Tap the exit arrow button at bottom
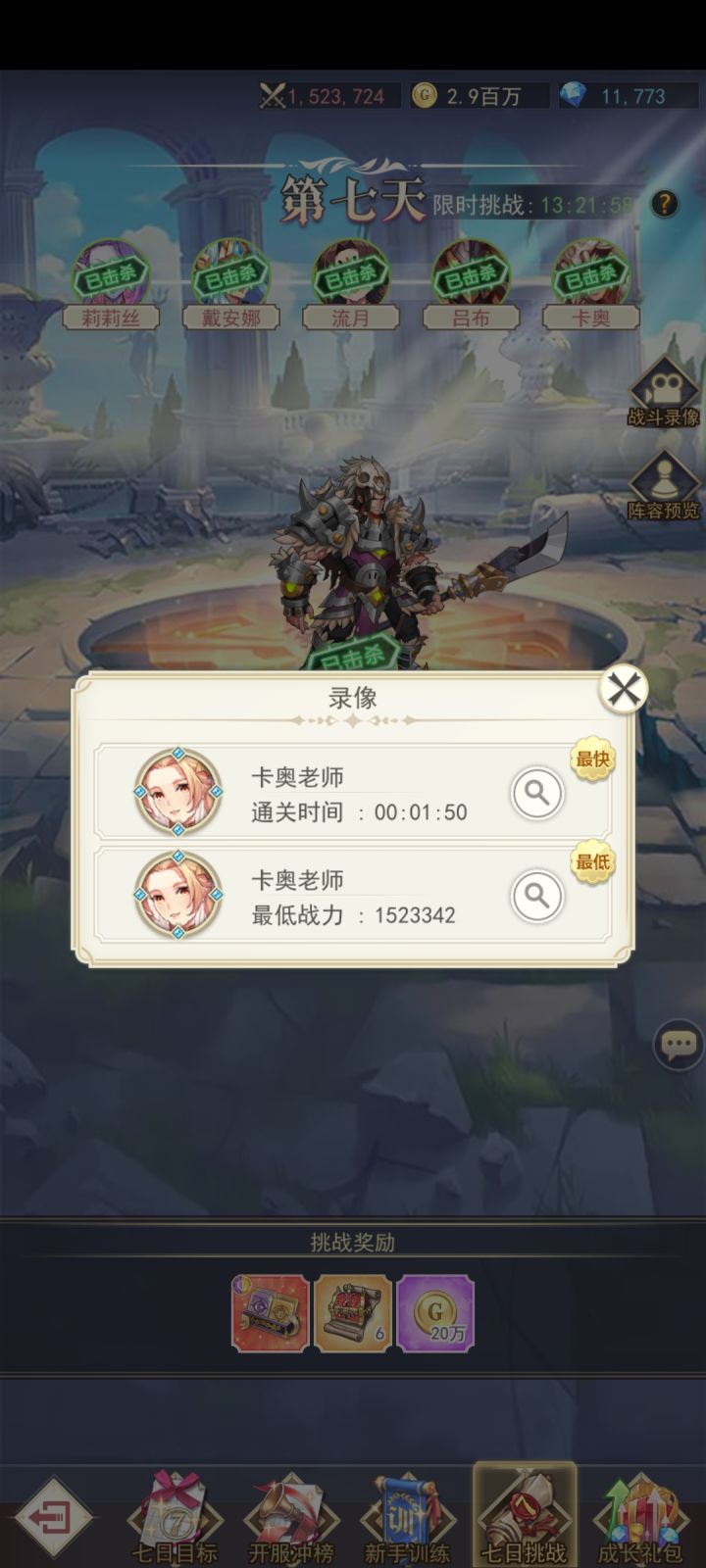Image resolution: width=706 pixels, height=1568 pixels. [x=54, y=1518]
